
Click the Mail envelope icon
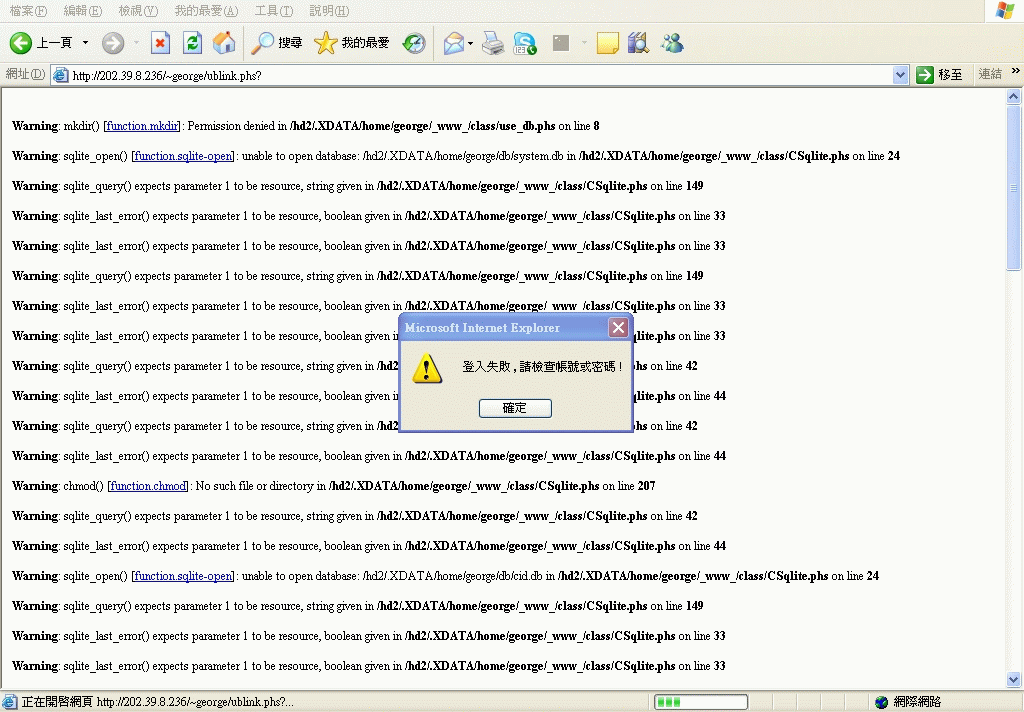(453, 44)
